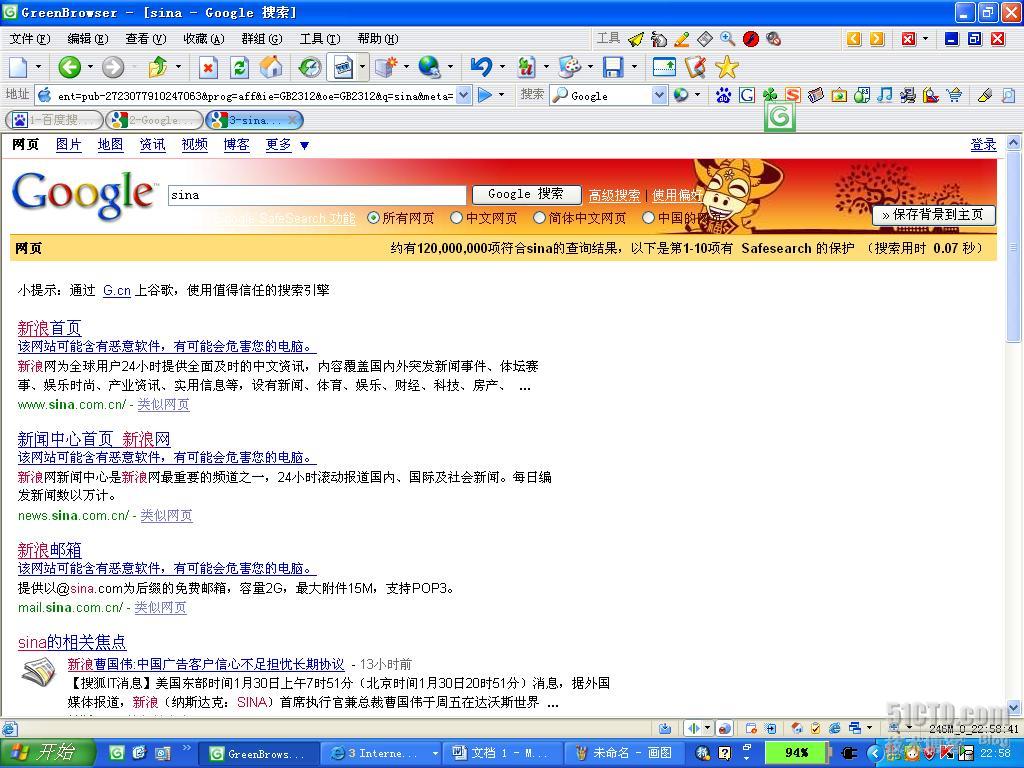Click the Google search input field
The height and width of the screenshot is (768, 1024).
pos(317,195)
